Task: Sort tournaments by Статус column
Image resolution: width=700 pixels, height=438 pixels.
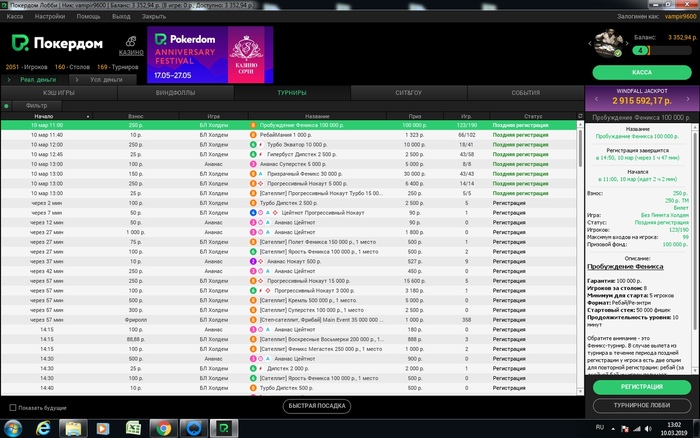Action: tap(533, 116)
